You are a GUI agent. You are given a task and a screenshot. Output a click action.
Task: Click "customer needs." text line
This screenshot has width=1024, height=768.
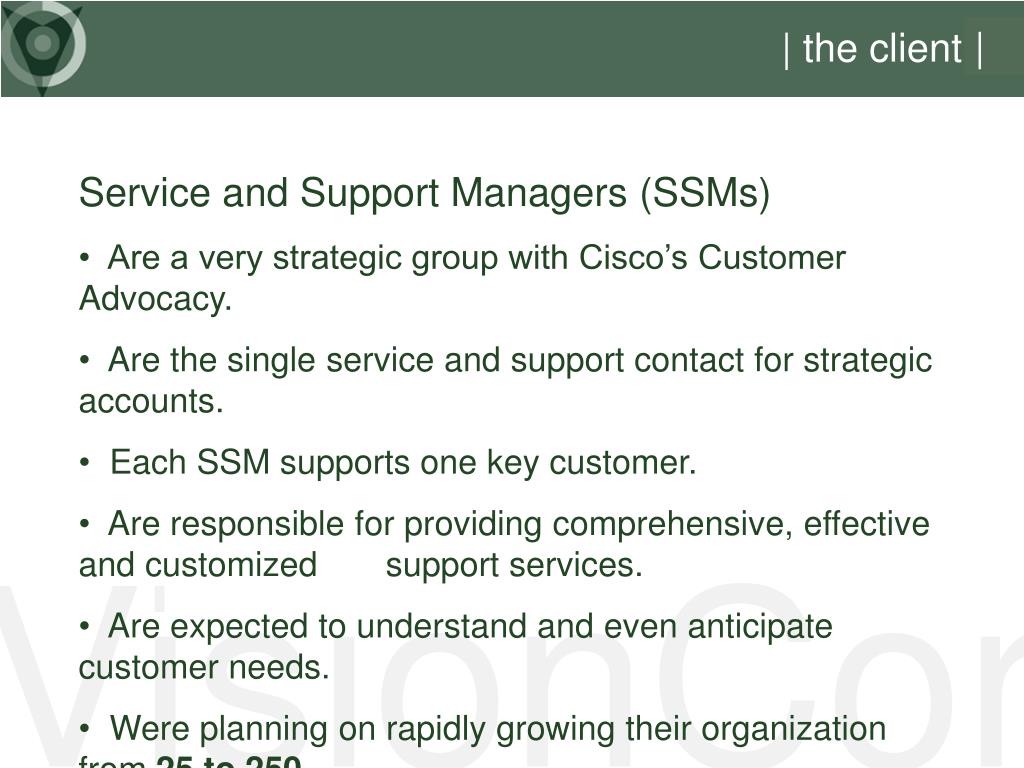[204, 667]
